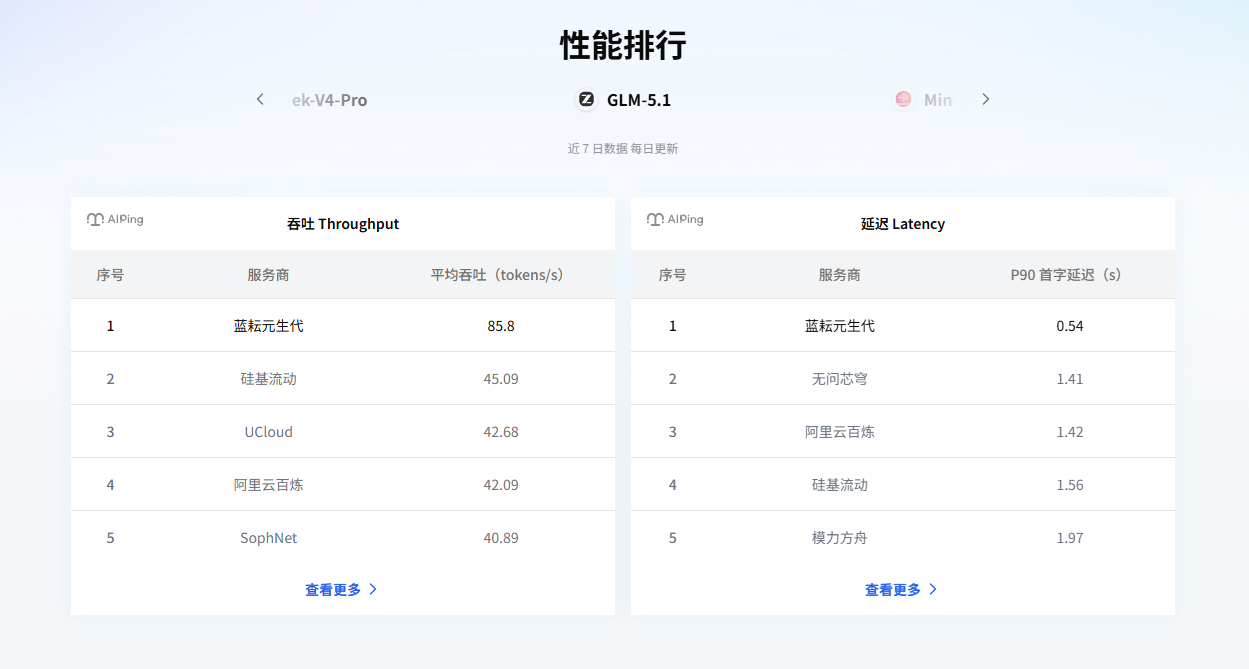Go to the next model with the right arrow
The image size is (1249, 669).
point(986,99)
